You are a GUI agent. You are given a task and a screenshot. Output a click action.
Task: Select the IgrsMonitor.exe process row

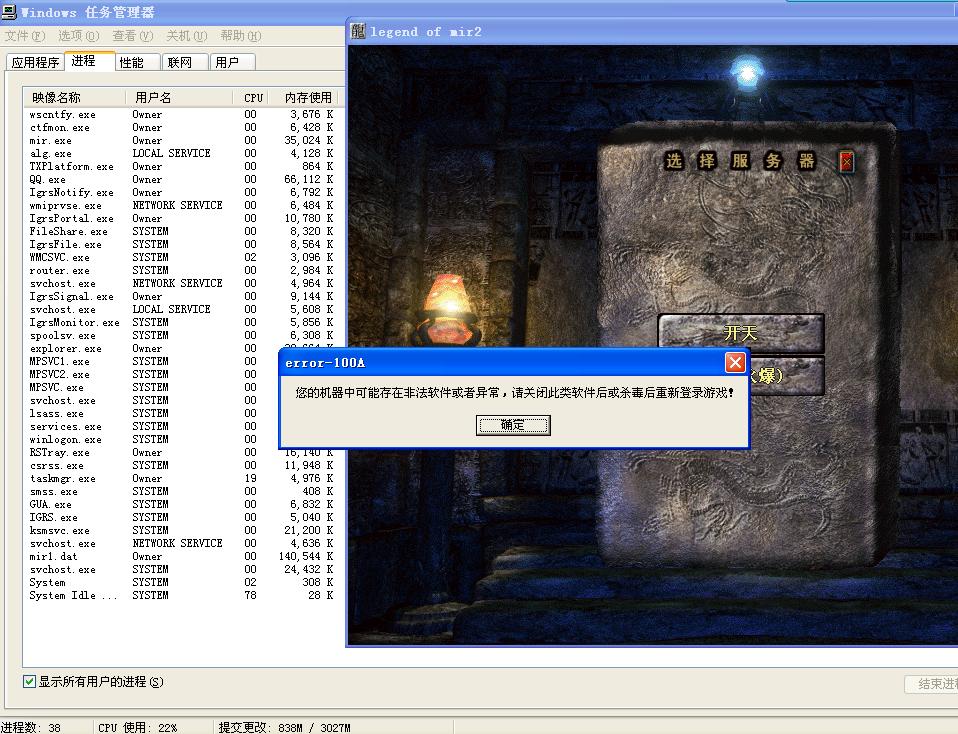point(181,322)
